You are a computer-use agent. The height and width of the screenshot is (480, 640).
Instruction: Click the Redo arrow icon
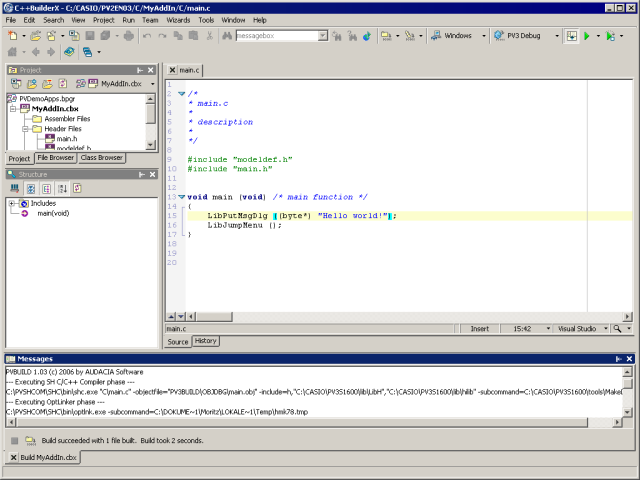click(x=162, y=36)
